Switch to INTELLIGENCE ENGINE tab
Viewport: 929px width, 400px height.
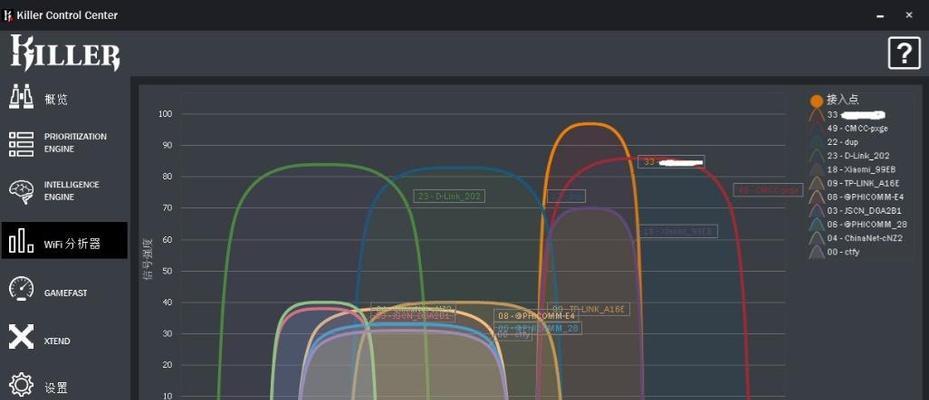(72, 191)
